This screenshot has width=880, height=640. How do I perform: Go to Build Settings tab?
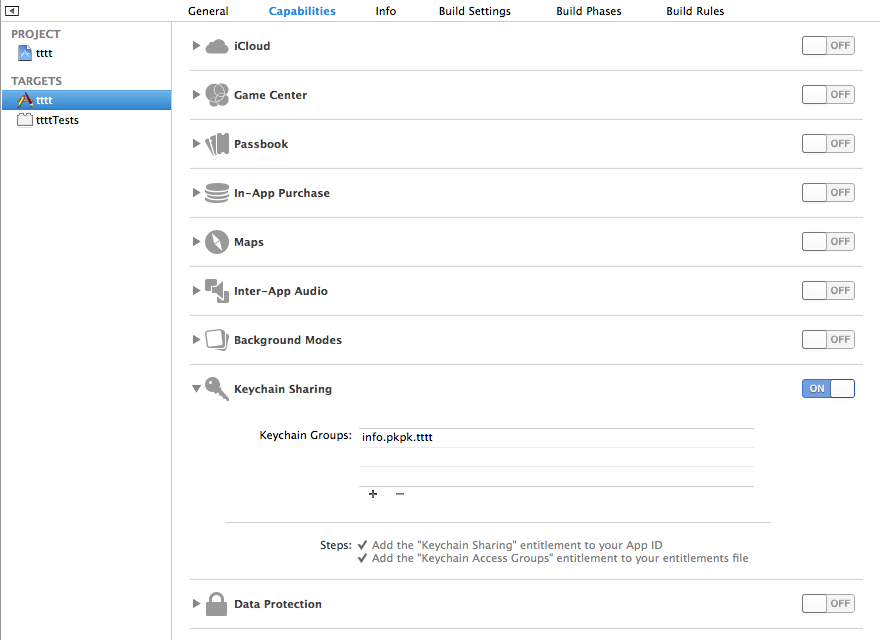pyautogui.click(x=475, y=11)
